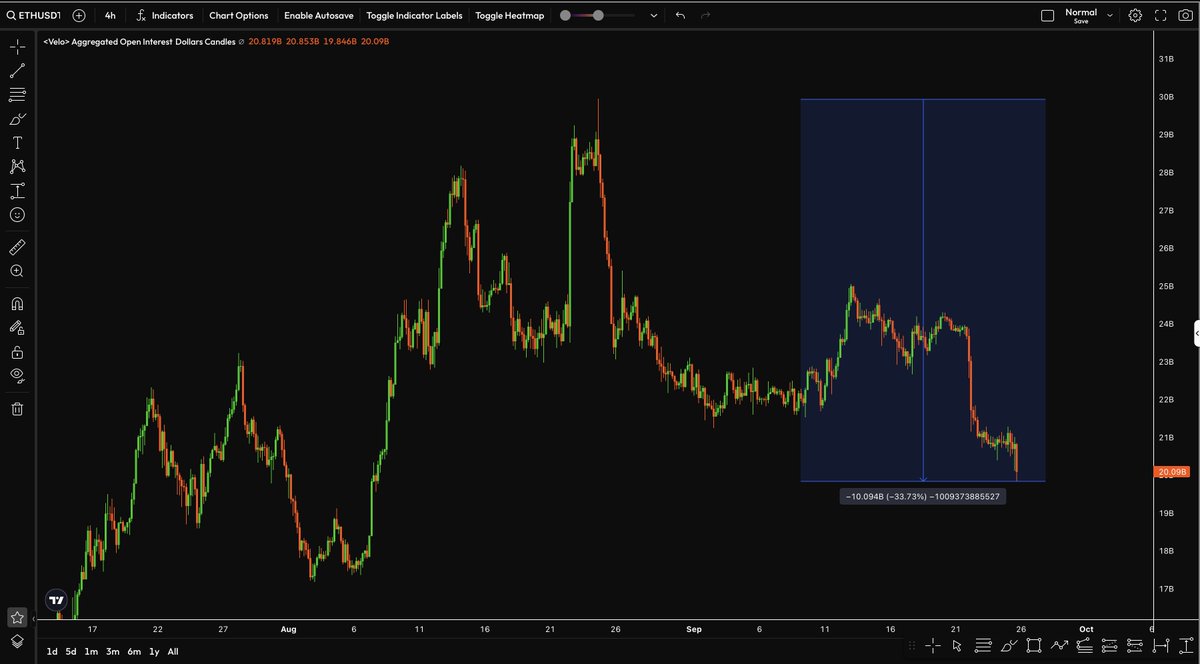1200x664 pixels.
Task: Hide all drawings with eye icon
Action: point(17,376)
